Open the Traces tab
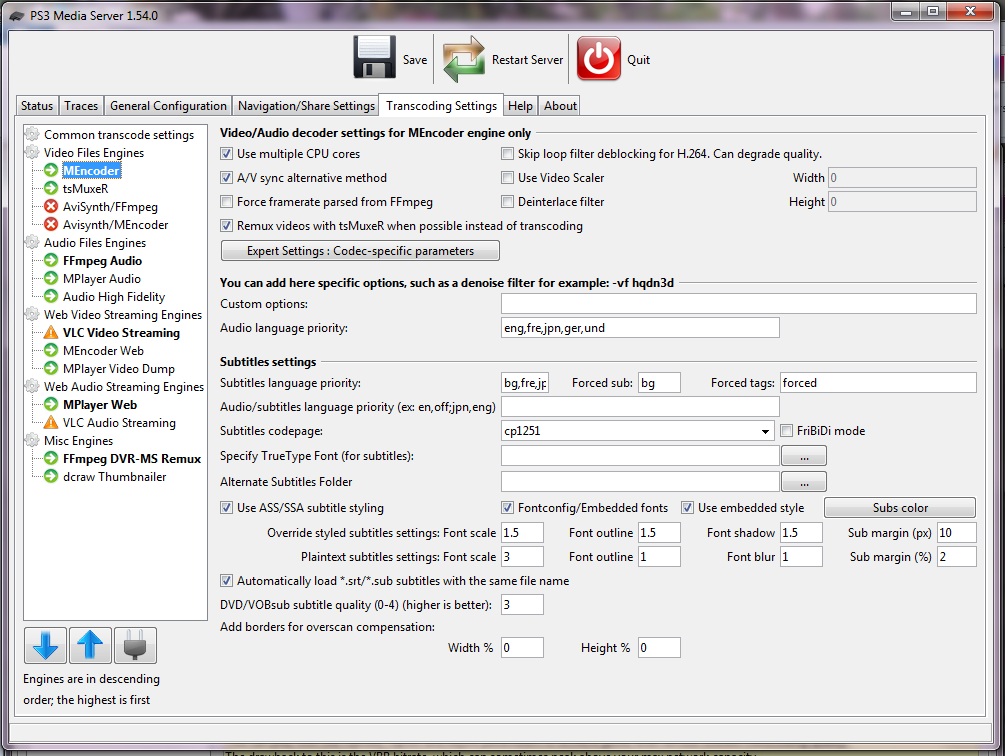 pyautogui.click(x=81, y=105)
